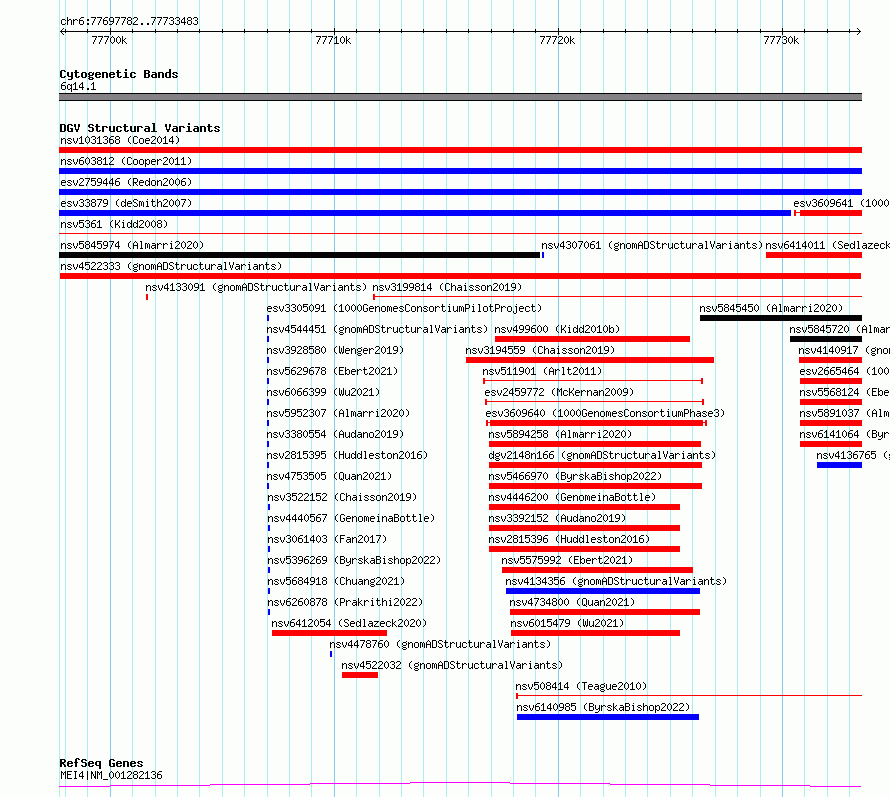Select the nsv603812 (Cooper2011) blue bar
The image size is (890, 797).
(460, 171)
